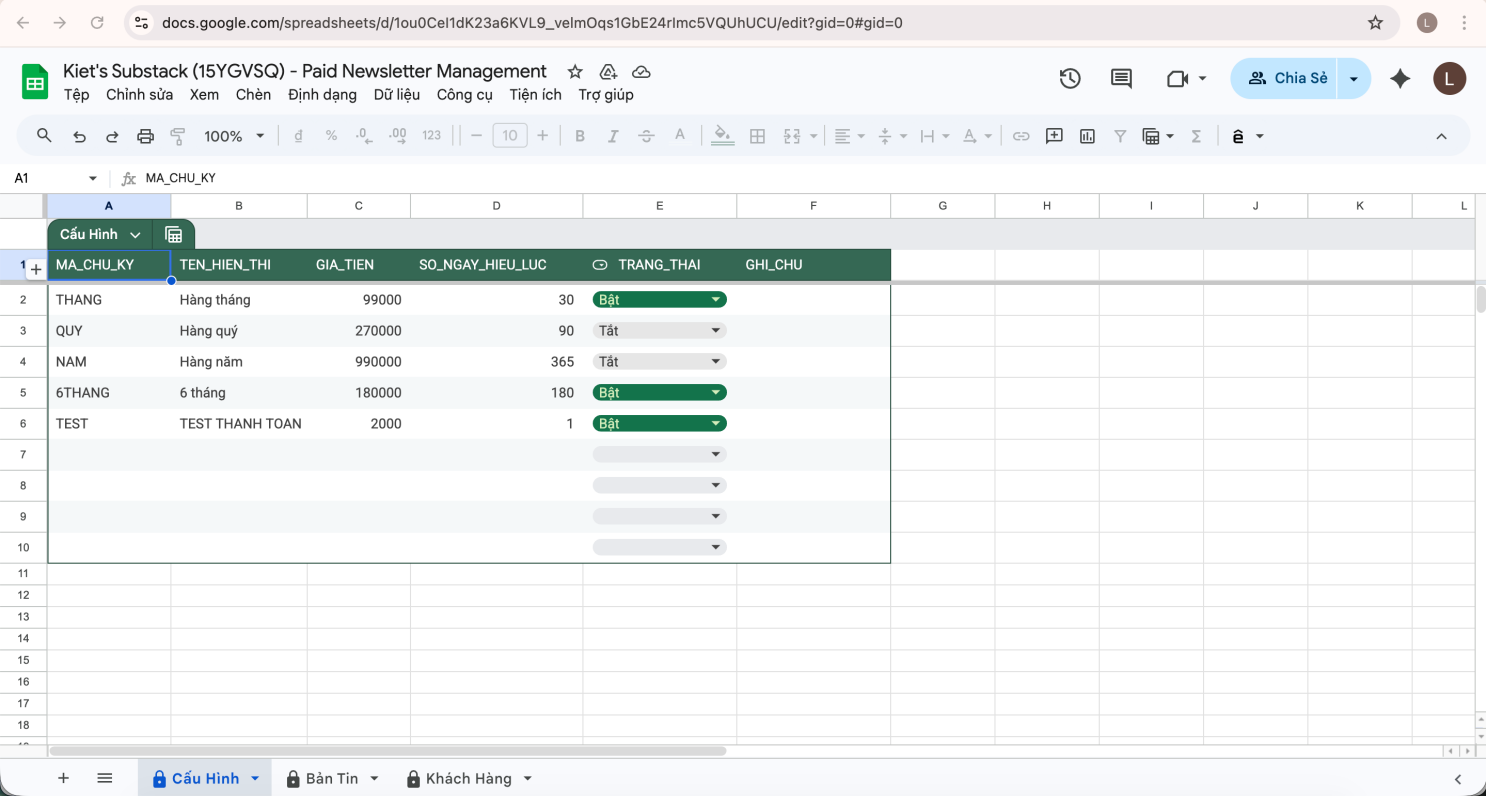Format as currency with đ button
The width and height of the screenshot is (1486, 796).
click(x=298, y=136)
